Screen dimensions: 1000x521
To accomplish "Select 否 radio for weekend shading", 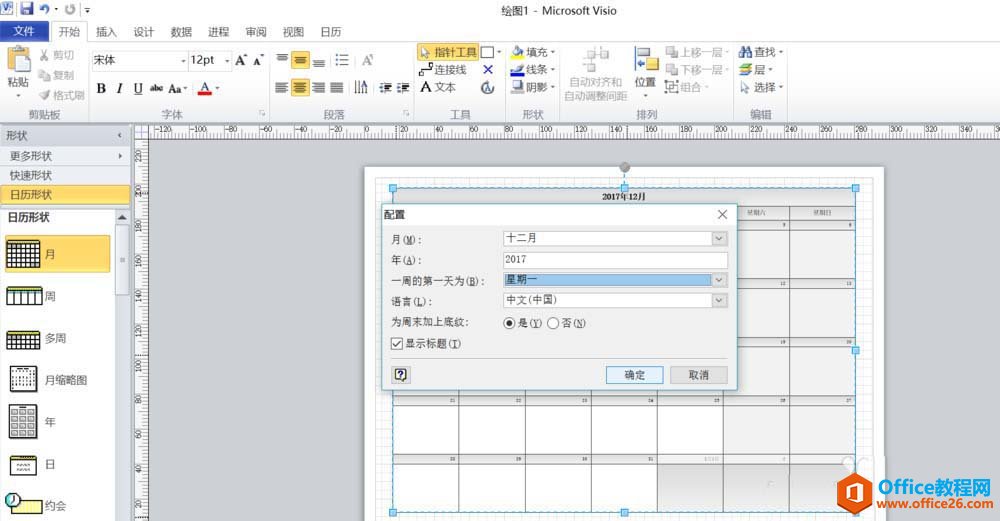I will [x=553, y=323].
